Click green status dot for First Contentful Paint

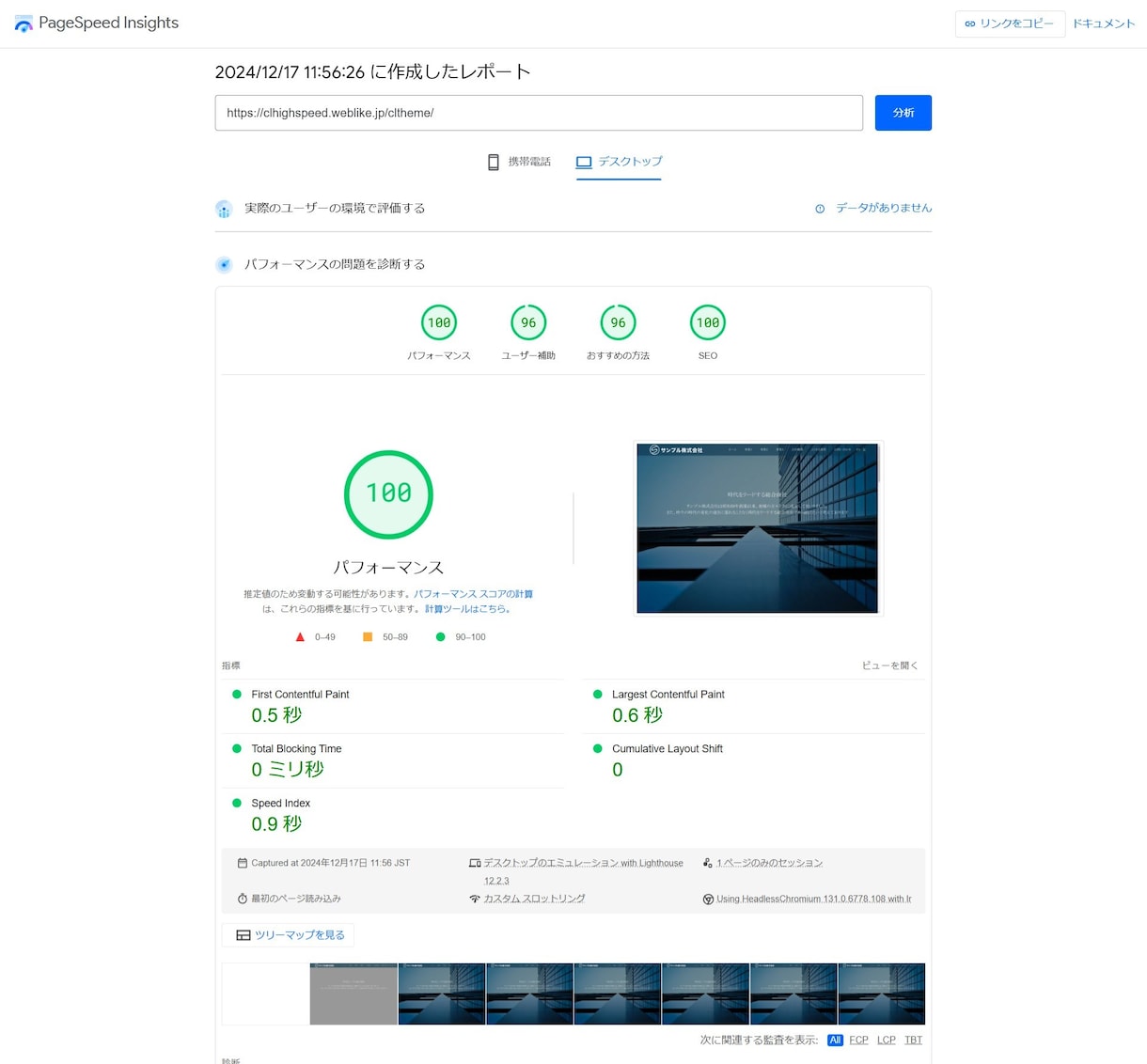[x=237, y=695]
